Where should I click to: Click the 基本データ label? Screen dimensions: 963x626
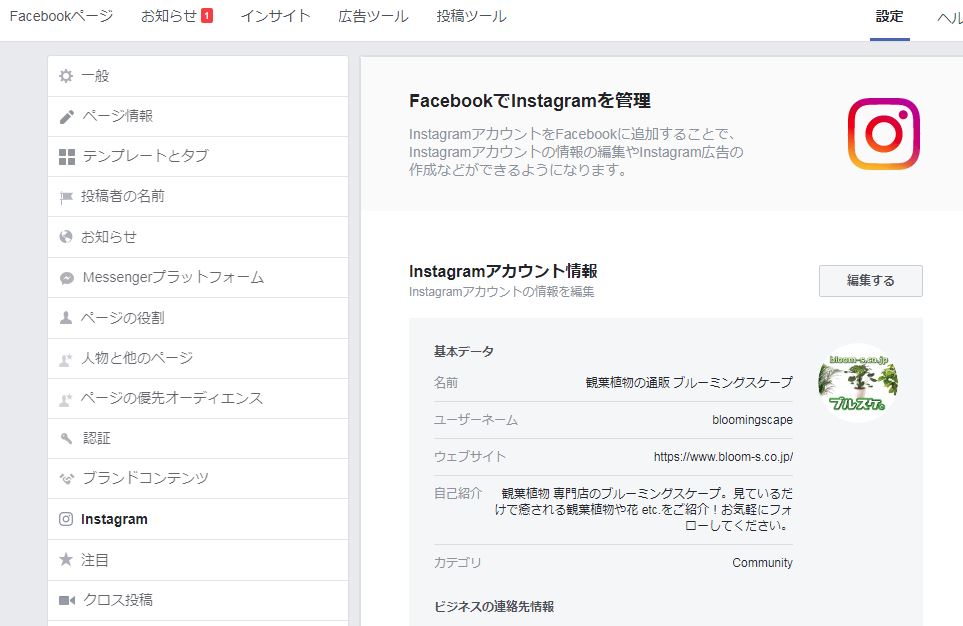464,351
